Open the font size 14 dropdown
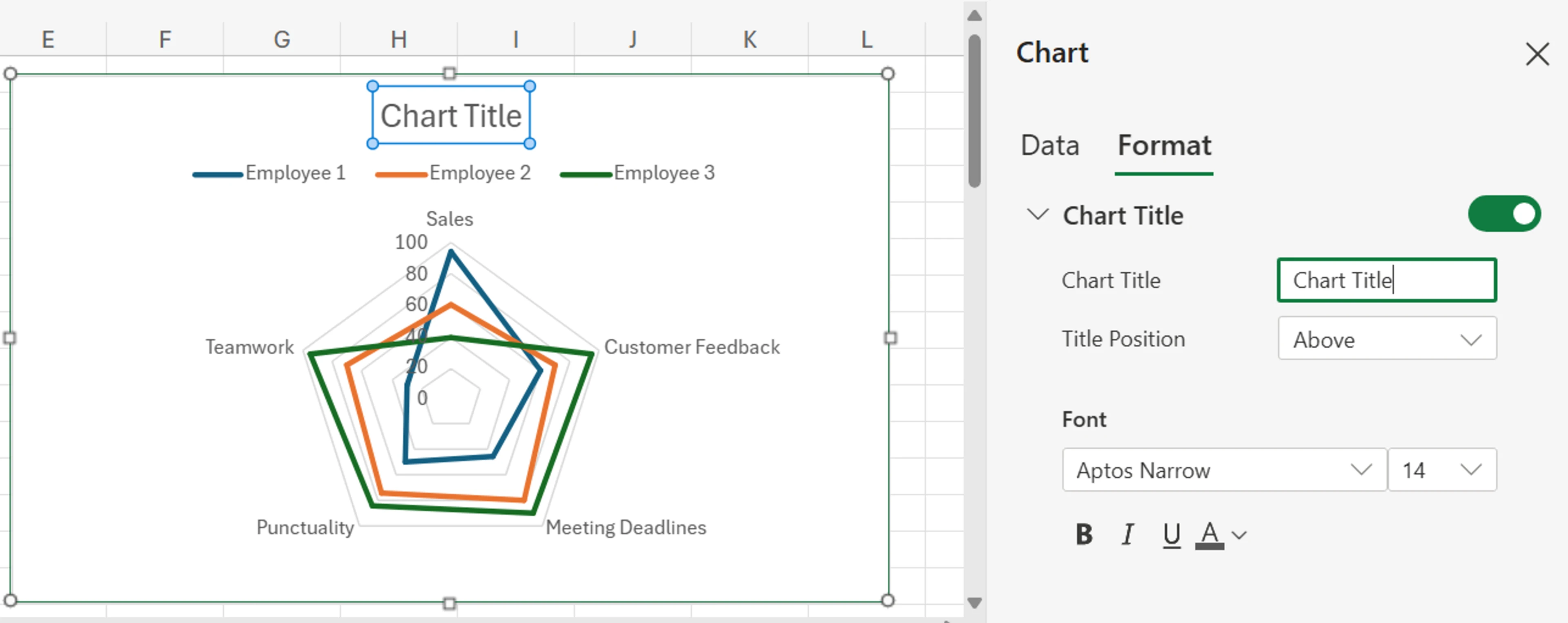The width and height of the screenshot is (1568, 623). (x=1442, y=469)
